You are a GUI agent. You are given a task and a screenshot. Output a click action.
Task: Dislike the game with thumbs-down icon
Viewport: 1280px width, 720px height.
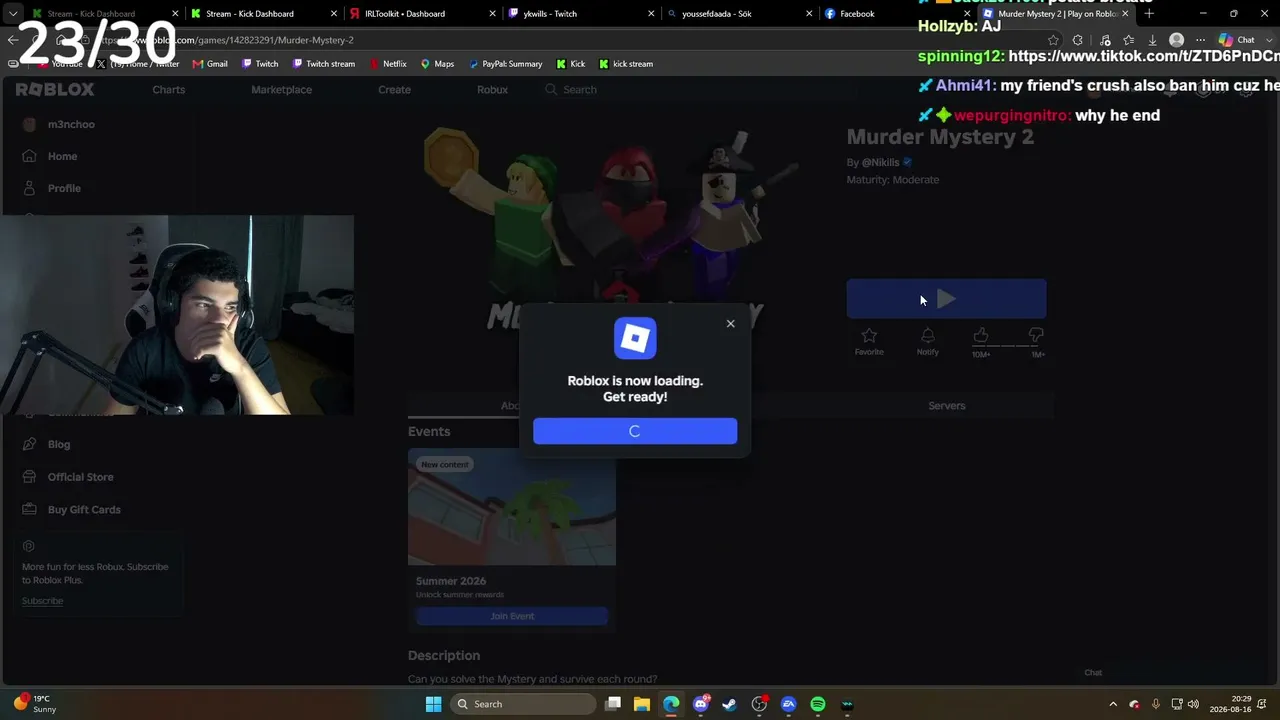(x=1036, y=336)
